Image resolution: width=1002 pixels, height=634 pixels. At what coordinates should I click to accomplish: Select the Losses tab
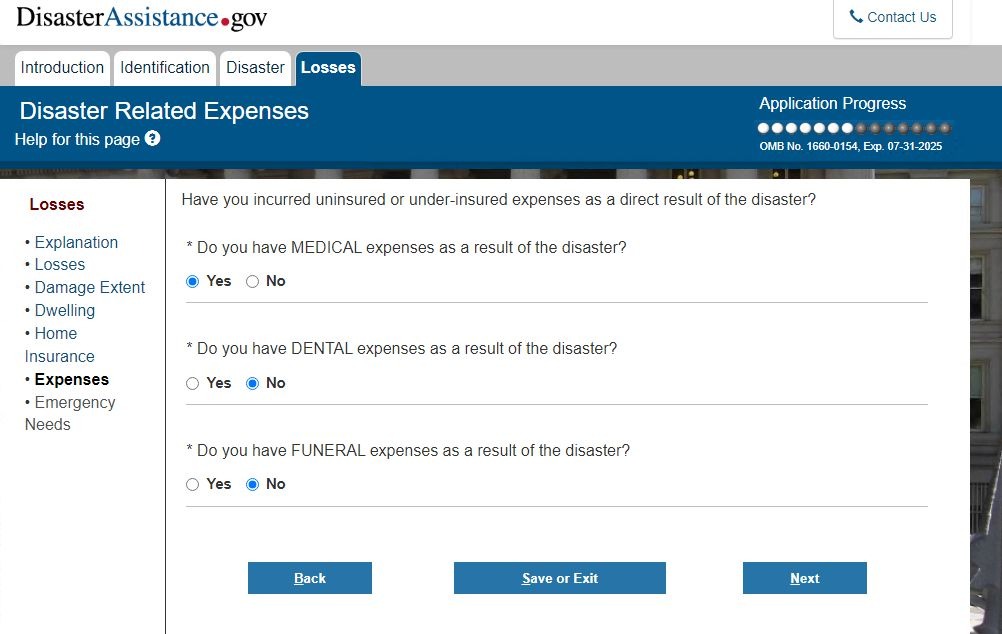coord(328,68)
